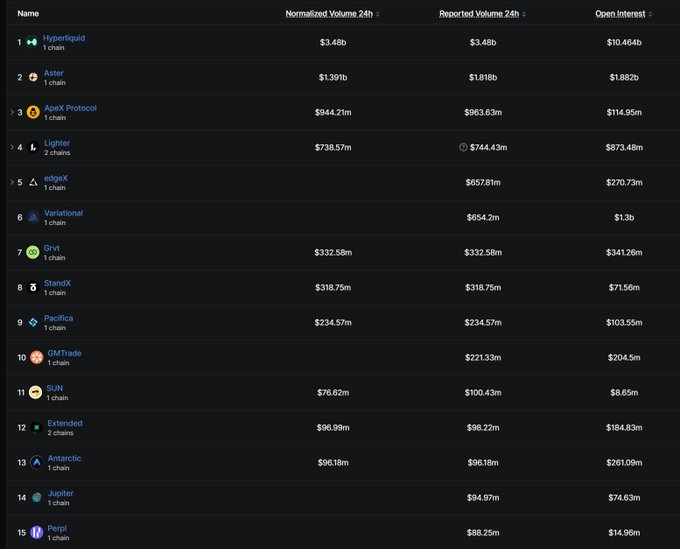This screenshot has width=680, height=549.
Task: Click the Grvt green logo icon
Action: click(x=33, y=252)
